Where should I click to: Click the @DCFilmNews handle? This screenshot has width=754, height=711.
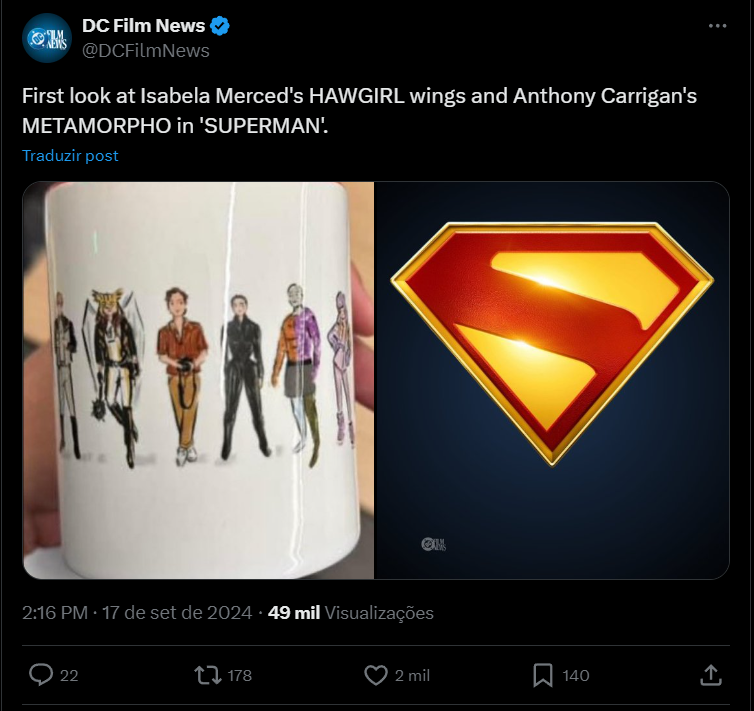[x=145, y=50]
